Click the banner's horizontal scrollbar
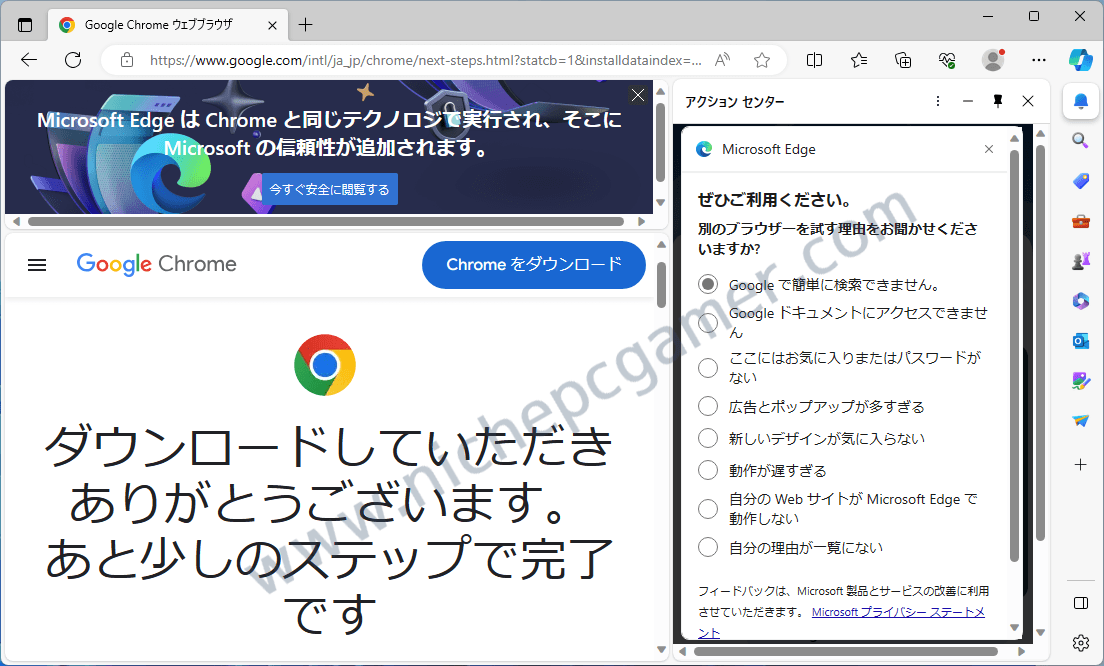This screenshot has height=666, width=1104. pos(326,221)
